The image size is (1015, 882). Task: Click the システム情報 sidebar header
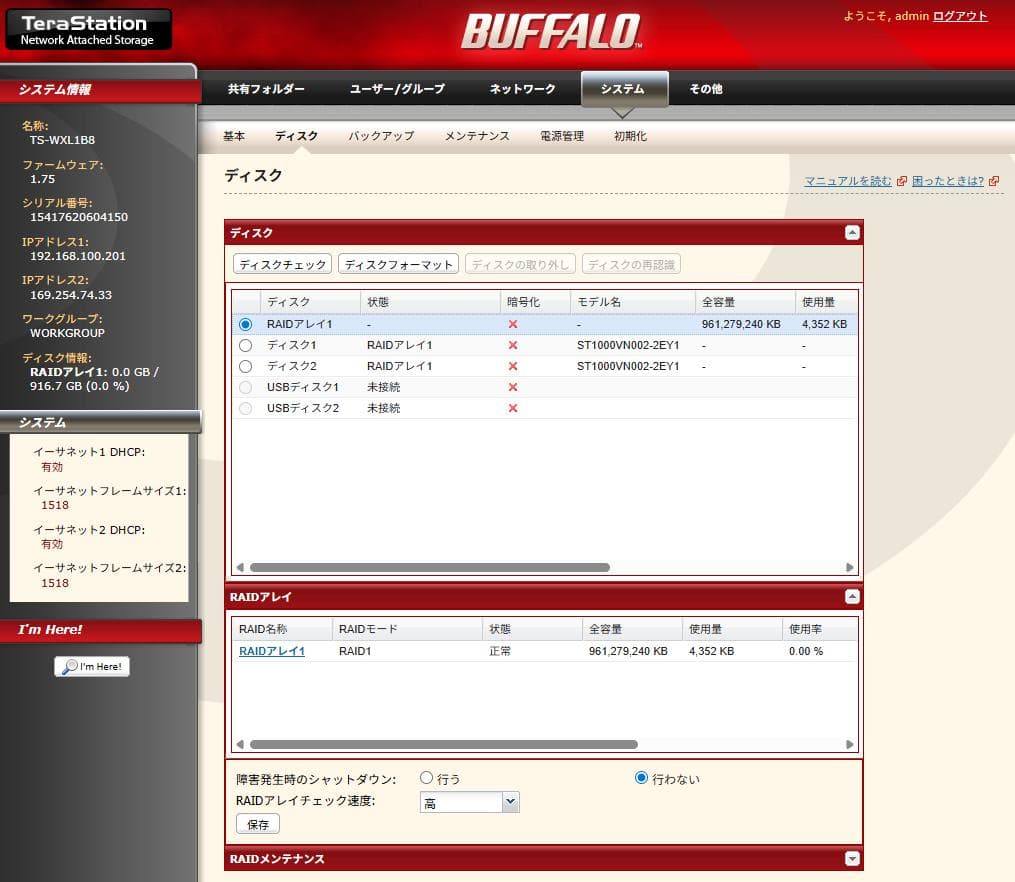(100, 90)
